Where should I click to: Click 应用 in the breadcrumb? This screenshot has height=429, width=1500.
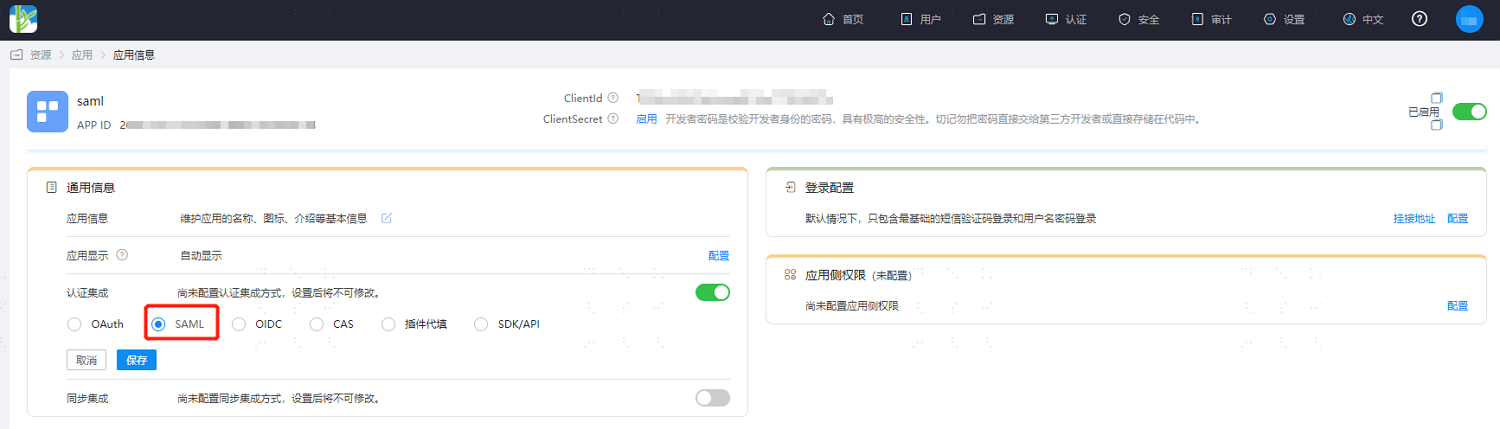pos(82,55)
